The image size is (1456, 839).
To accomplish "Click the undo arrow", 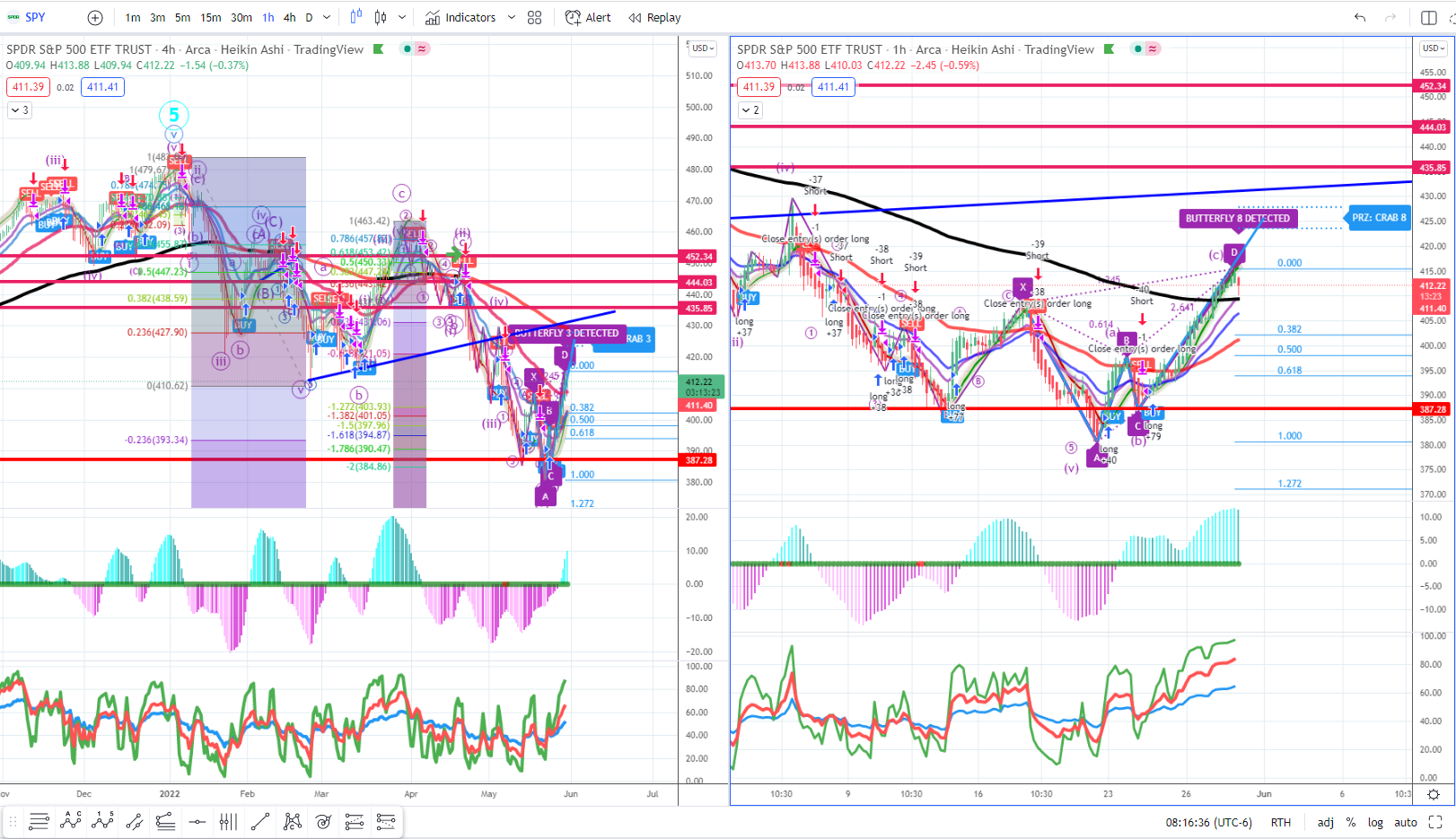I will click(x=1360, y=17).
